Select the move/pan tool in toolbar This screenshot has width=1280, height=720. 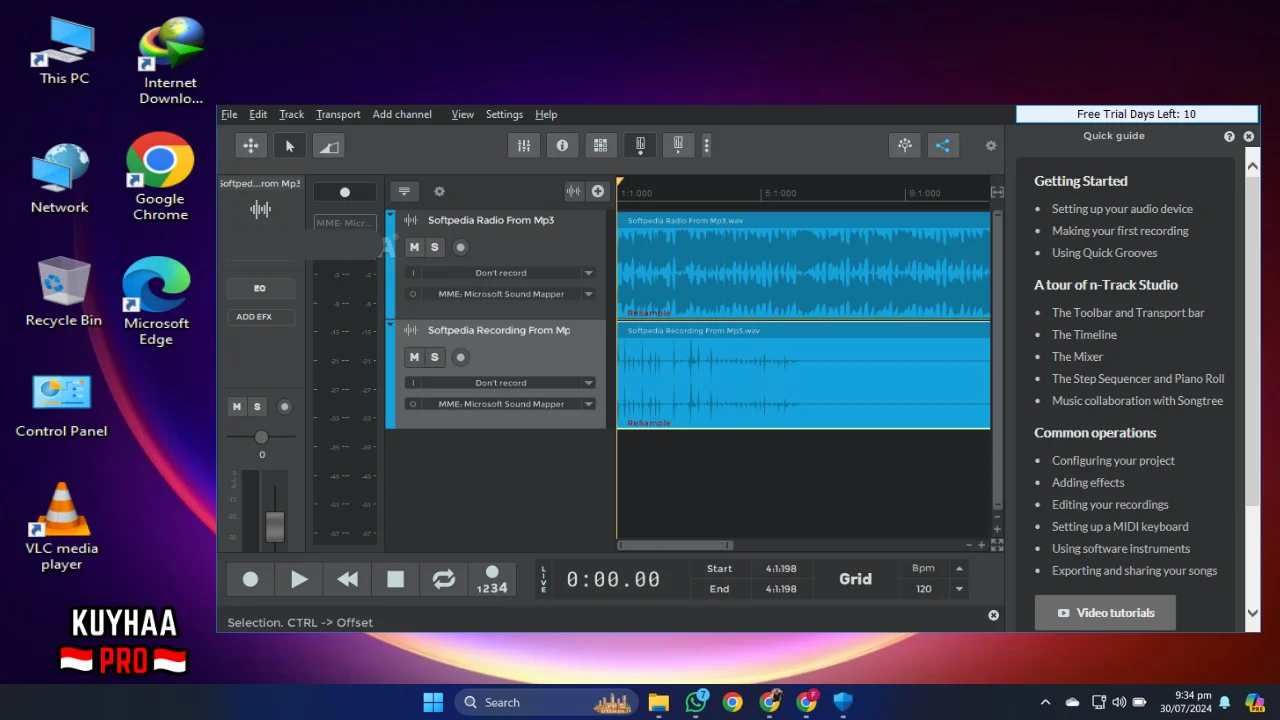coord(250,146)
